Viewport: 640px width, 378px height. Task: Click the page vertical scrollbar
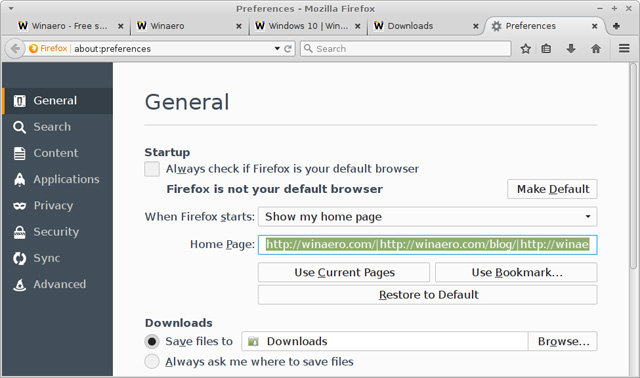tap(633, 166)
